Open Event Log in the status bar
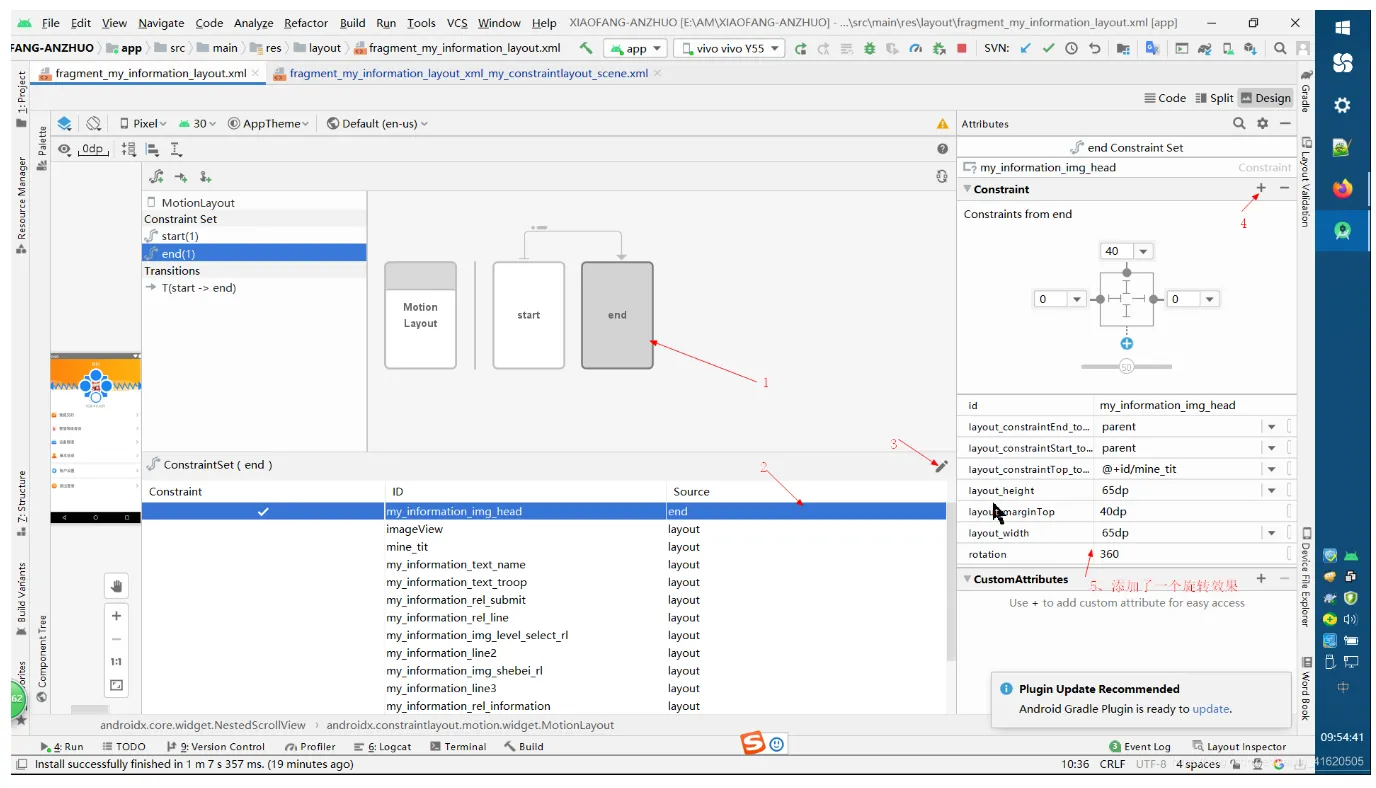This screenshot has width=1376, height=788. coord(1140,746)
